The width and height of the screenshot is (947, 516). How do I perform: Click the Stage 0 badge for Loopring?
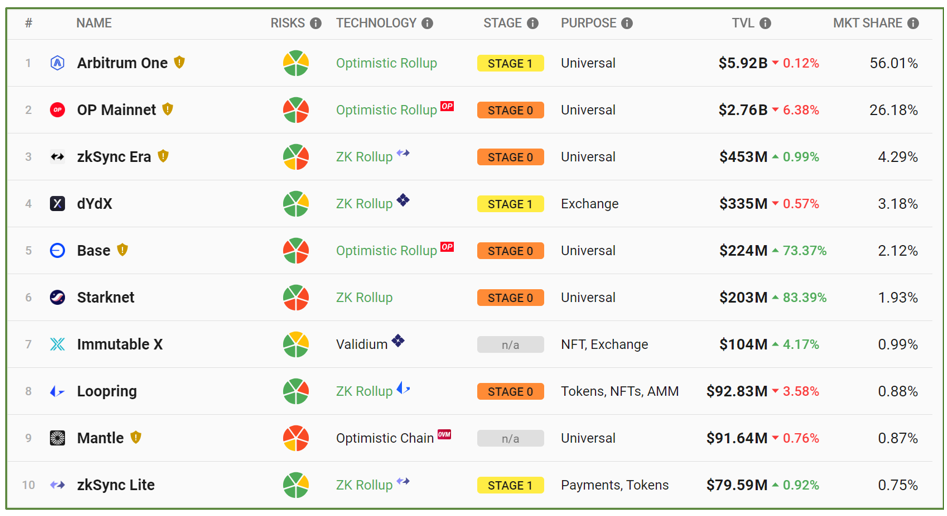point(510,392)
